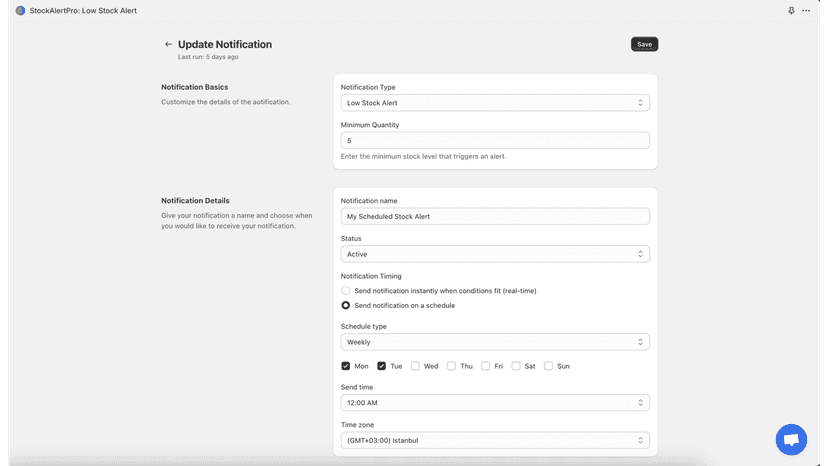Check the Sun day checkbox
The width and height of the screenshot is (828, 466).
[x=548, y=366]
